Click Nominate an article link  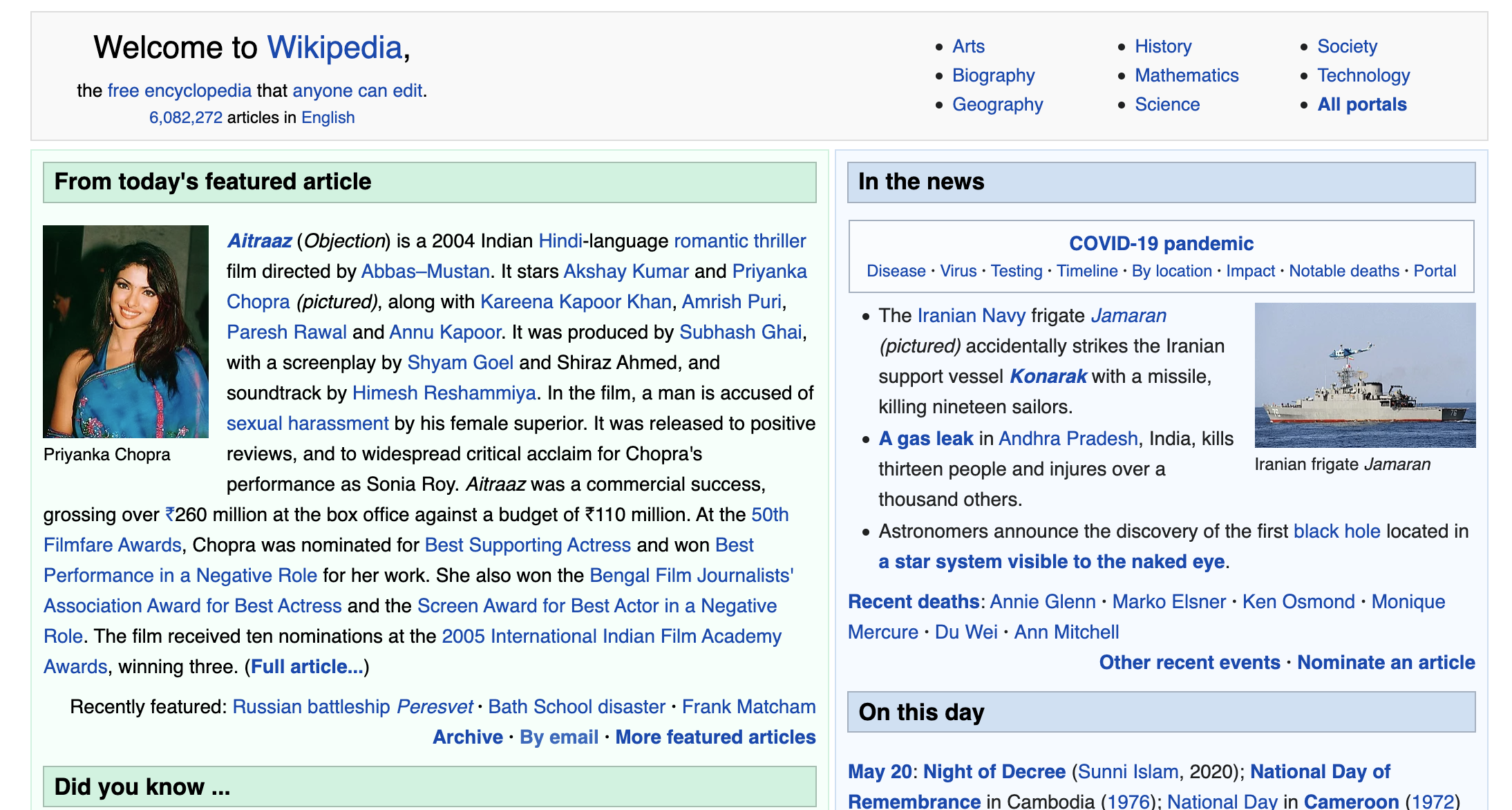click(x=1386, y=663)
